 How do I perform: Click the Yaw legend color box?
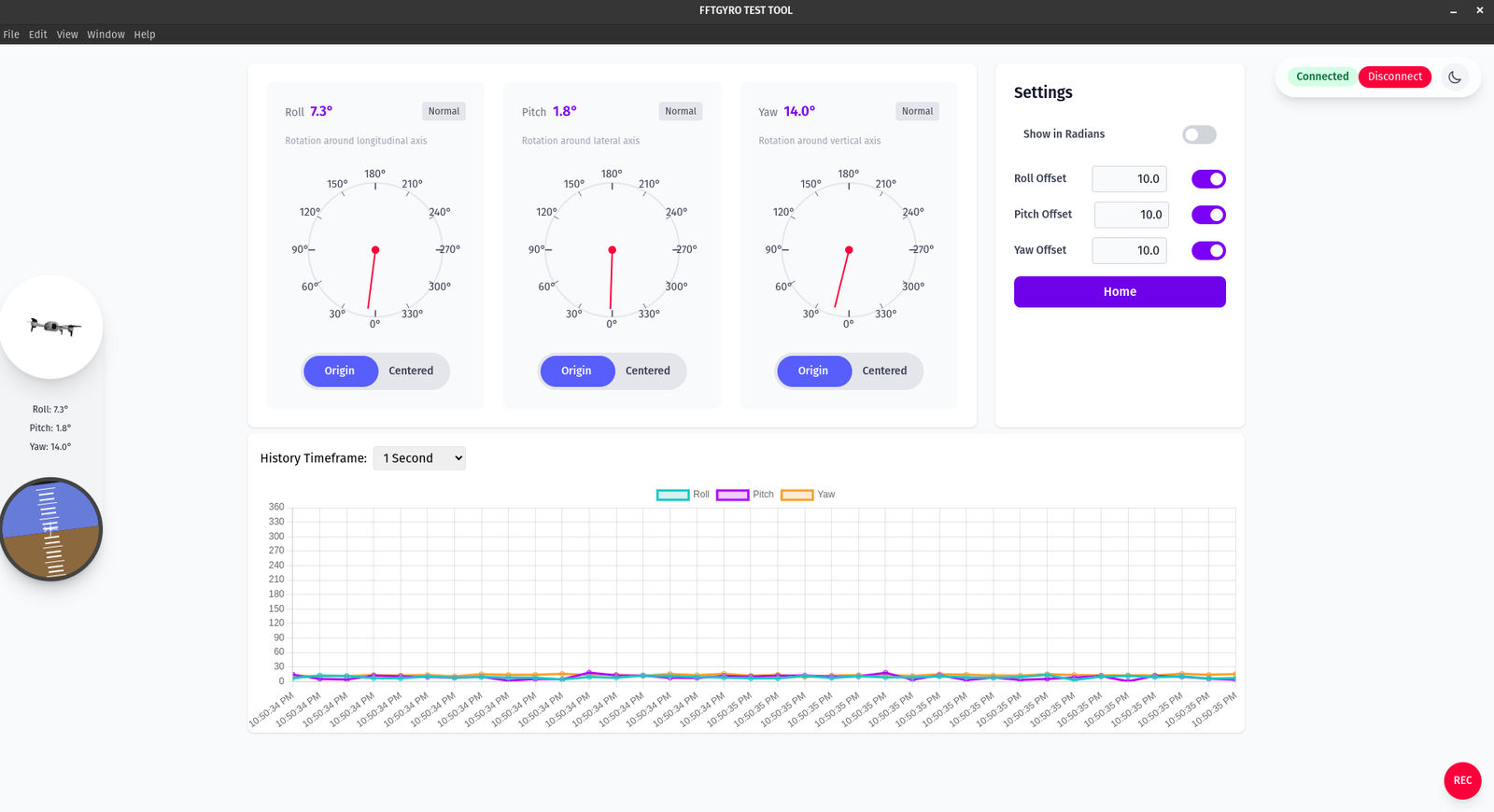pos(796,495)
